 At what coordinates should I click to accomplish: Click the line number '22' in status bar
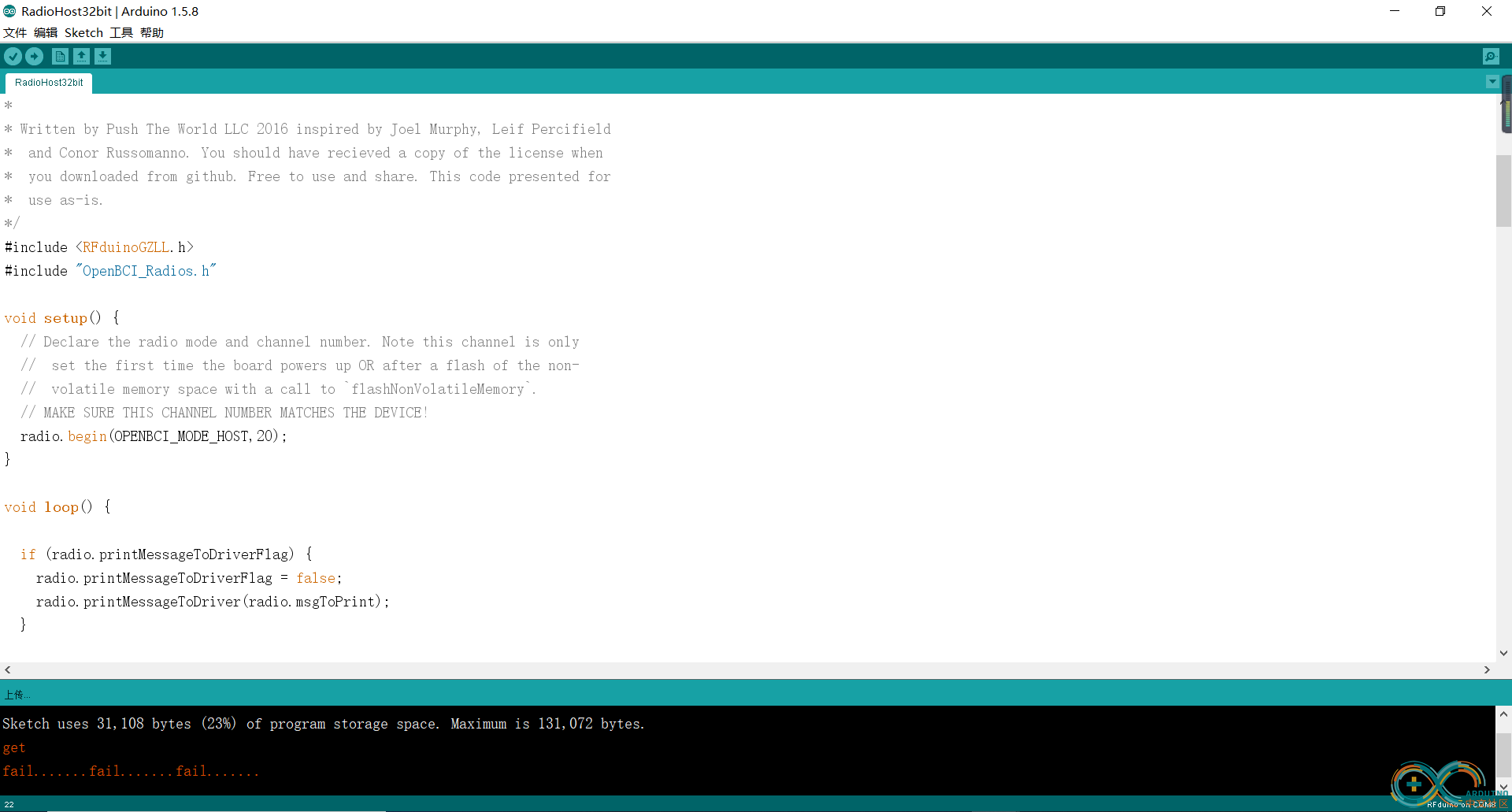[9, 804]
